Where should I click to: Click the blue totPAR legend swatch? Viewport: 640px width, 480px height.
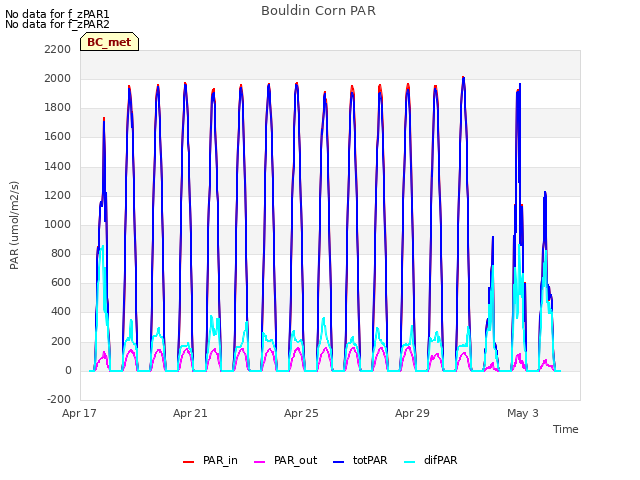coord(339,462)
